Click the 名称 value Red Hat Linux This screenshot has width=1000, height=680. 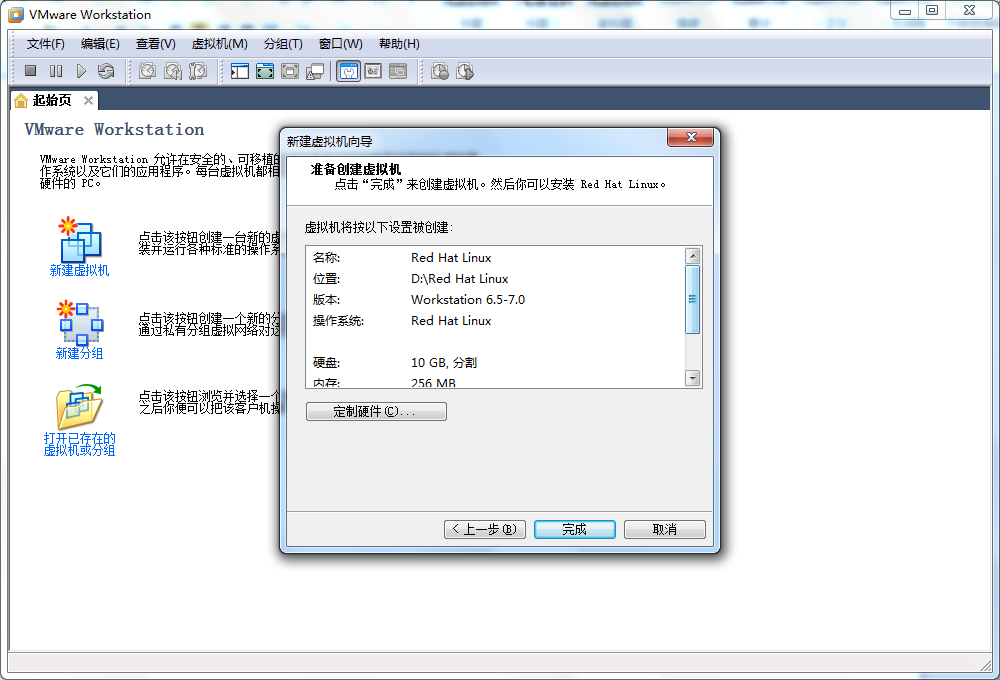click(x=451, y=258)
